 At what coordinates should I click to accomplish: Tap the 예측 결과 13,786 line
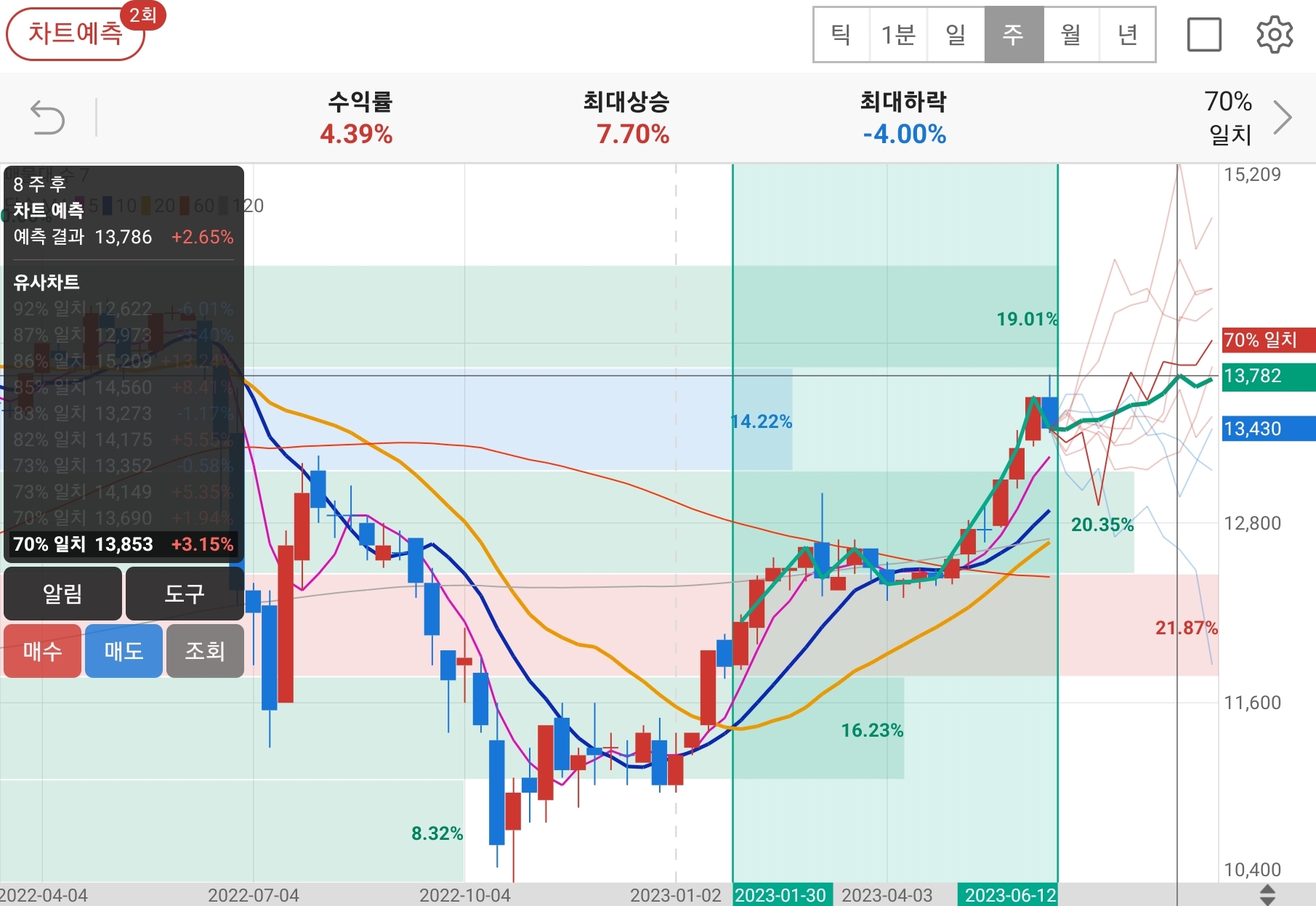pyautogui.click(x=124, y=237)
